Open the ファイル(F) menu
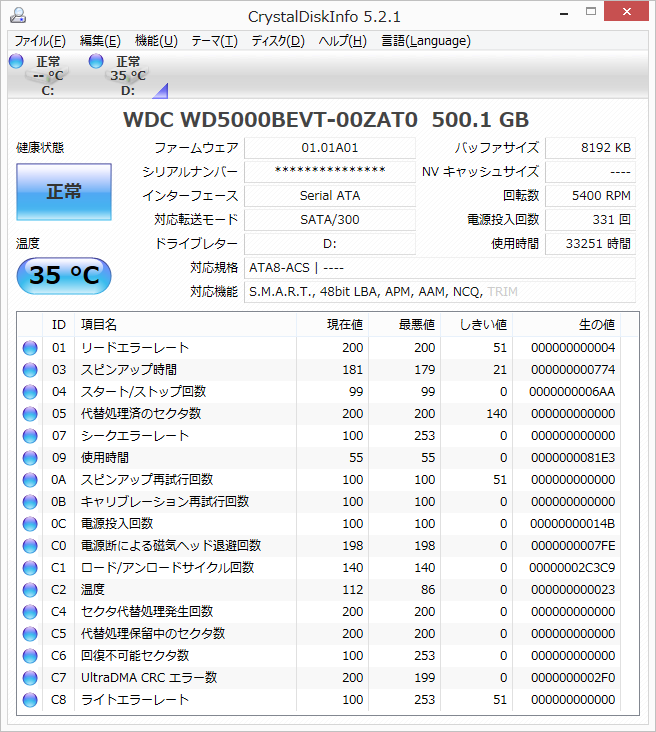The height and width of the screenshot is (732, 656). (40, 41)
